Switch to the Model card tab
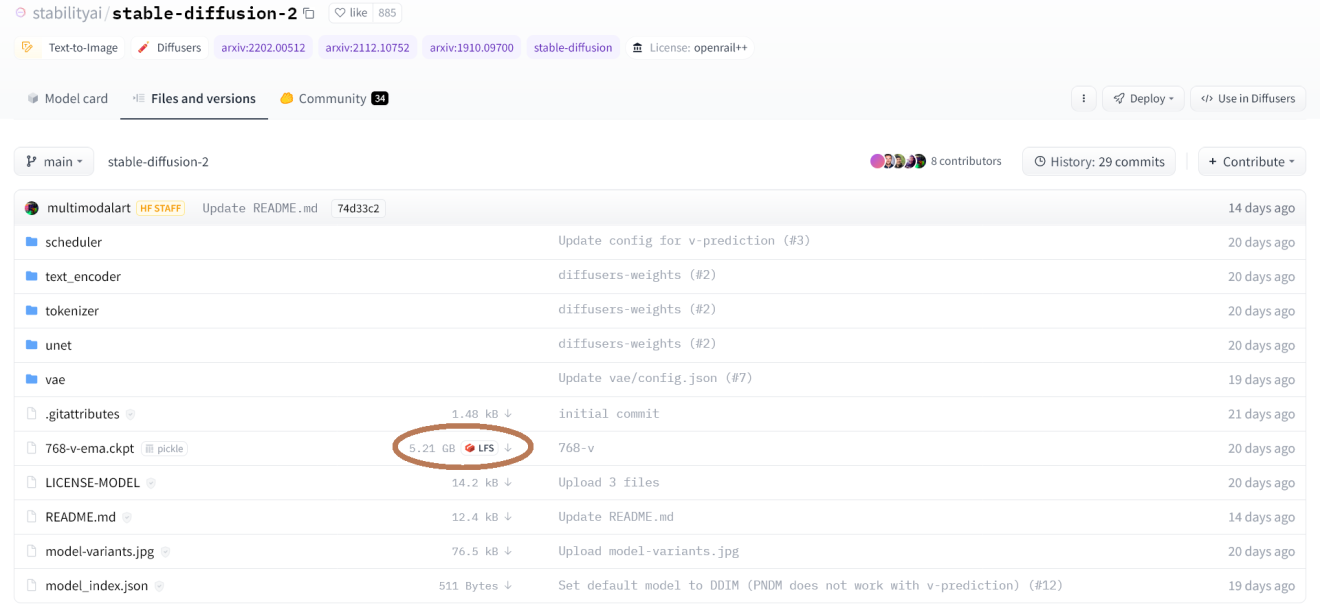Image resolution: width=1320 pixels, height=606 pixels. pos(67,99)
